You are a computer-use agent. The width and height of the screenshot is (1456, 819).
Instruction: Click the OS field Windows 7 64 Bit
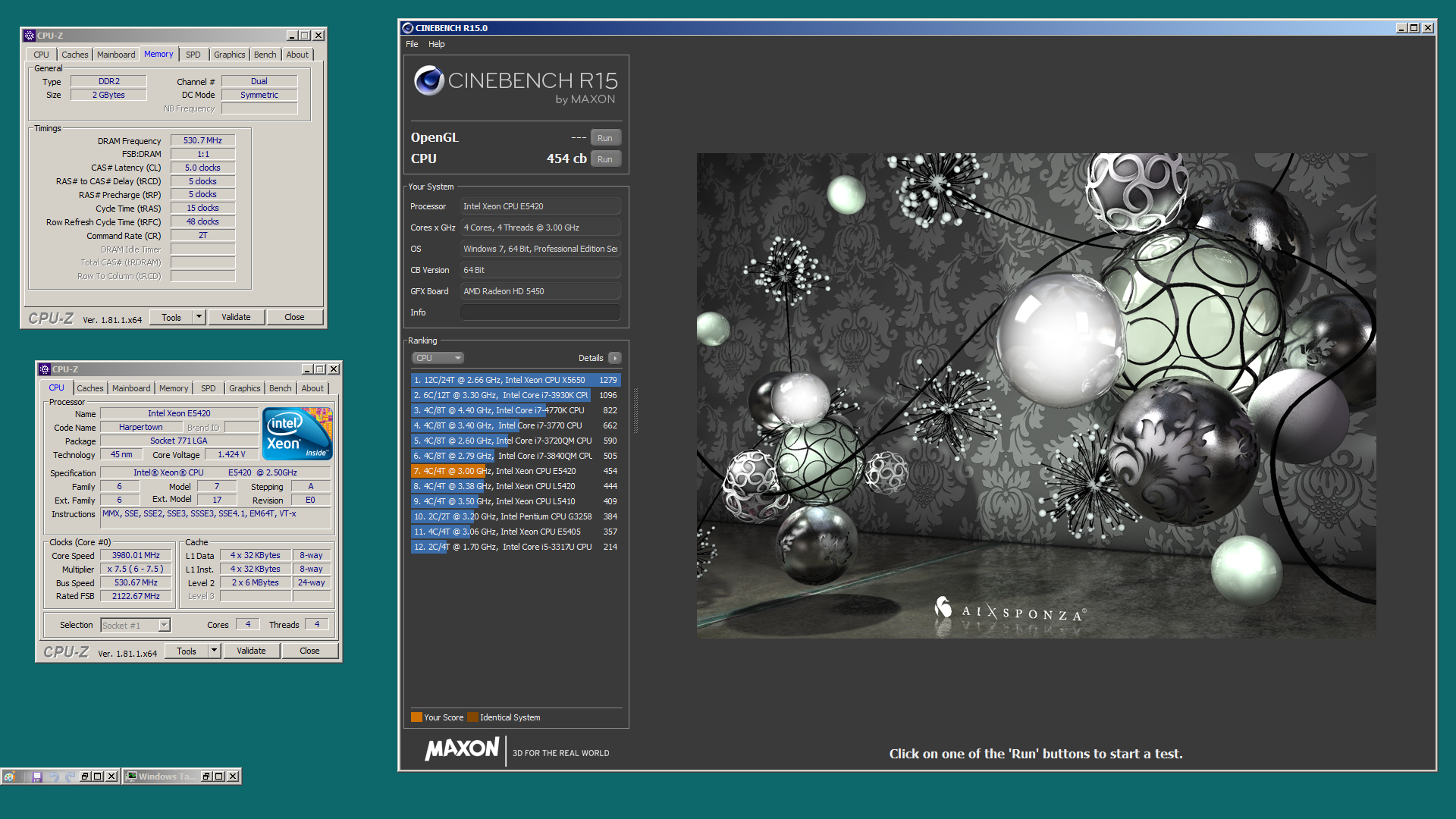point(540,249)
